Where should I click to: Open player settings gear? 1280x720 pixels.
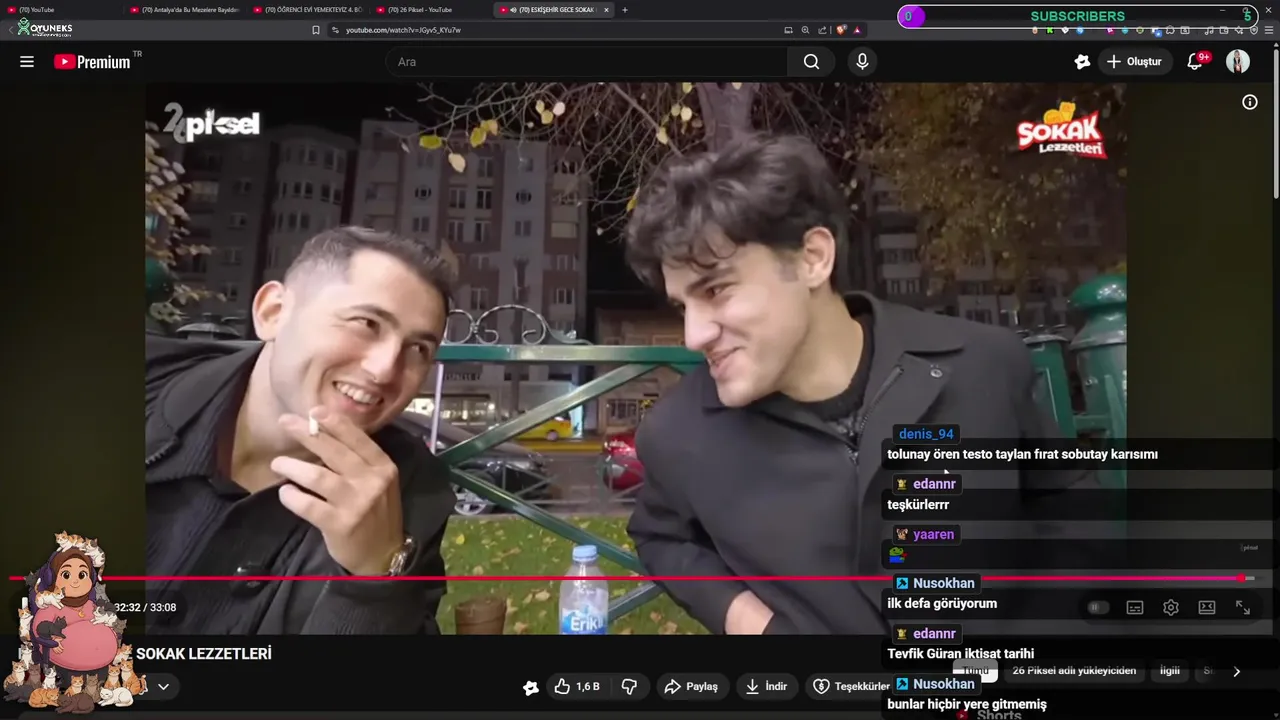[x=1171, y=607]
